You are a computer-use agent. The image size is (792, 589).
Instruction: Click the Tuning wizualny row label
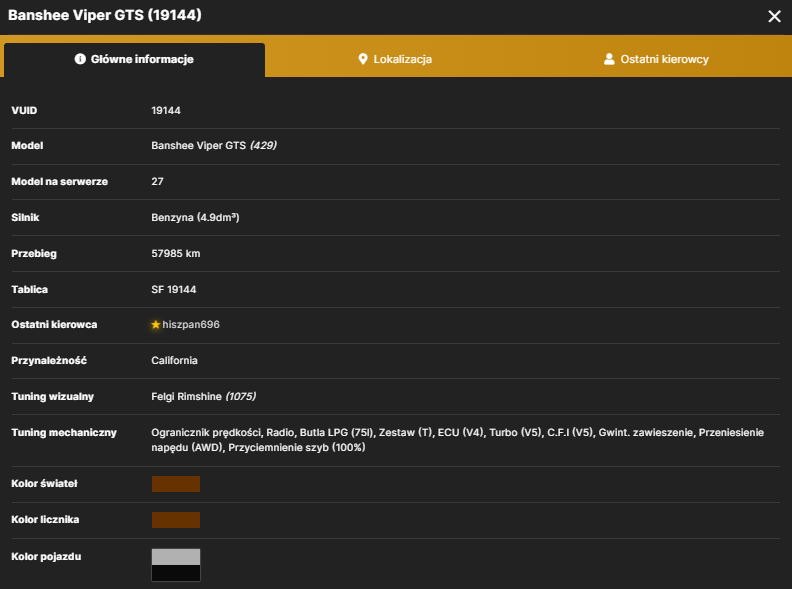click(x=53, y=397)
